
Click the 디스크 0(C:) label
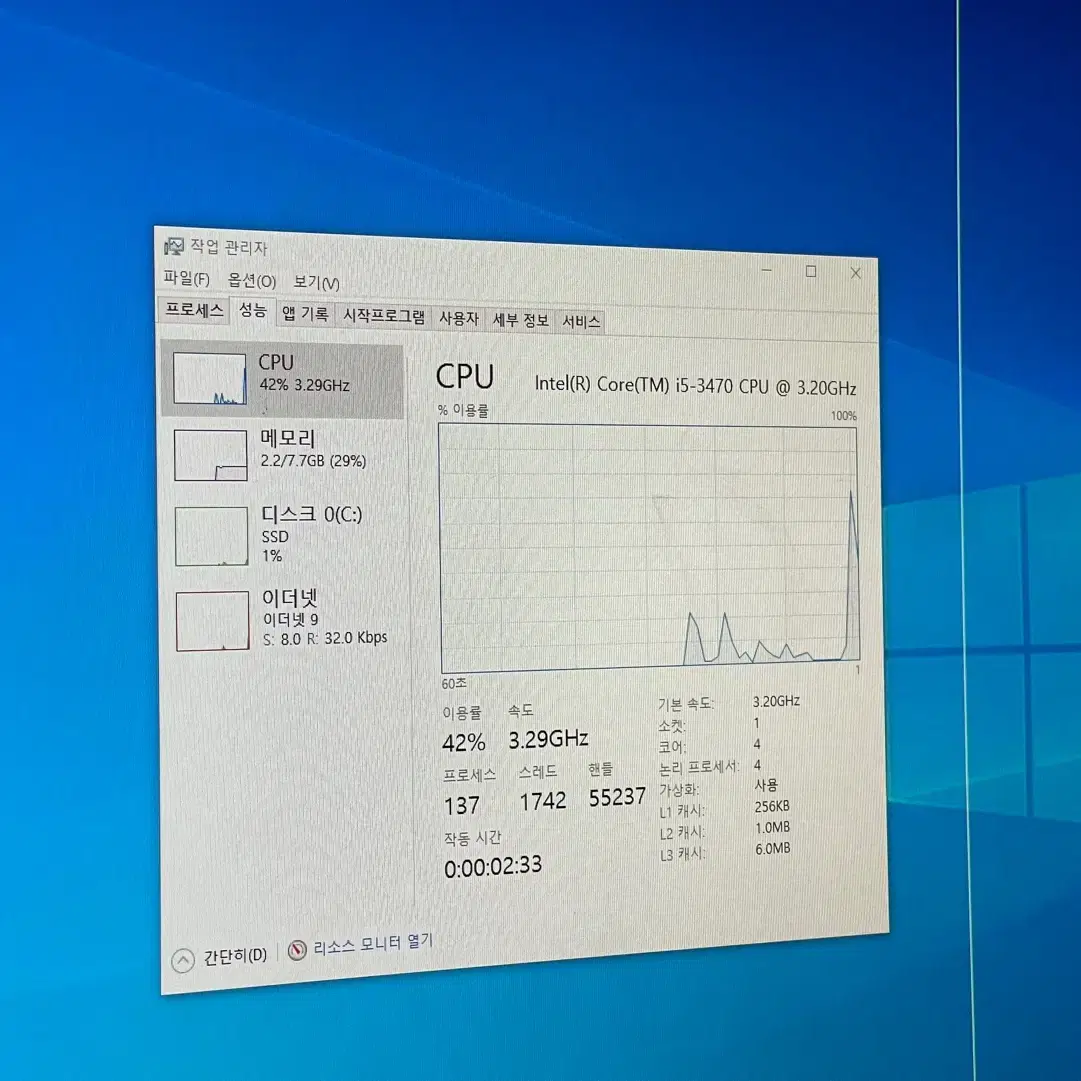312,514
